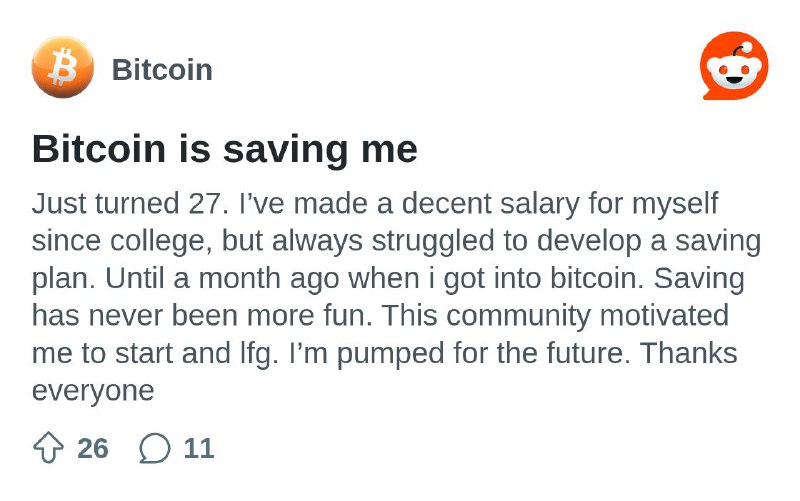Click the word 'college' in the second line
The height and width of the screenshot is (501, 800).
(x=161, y=241)
